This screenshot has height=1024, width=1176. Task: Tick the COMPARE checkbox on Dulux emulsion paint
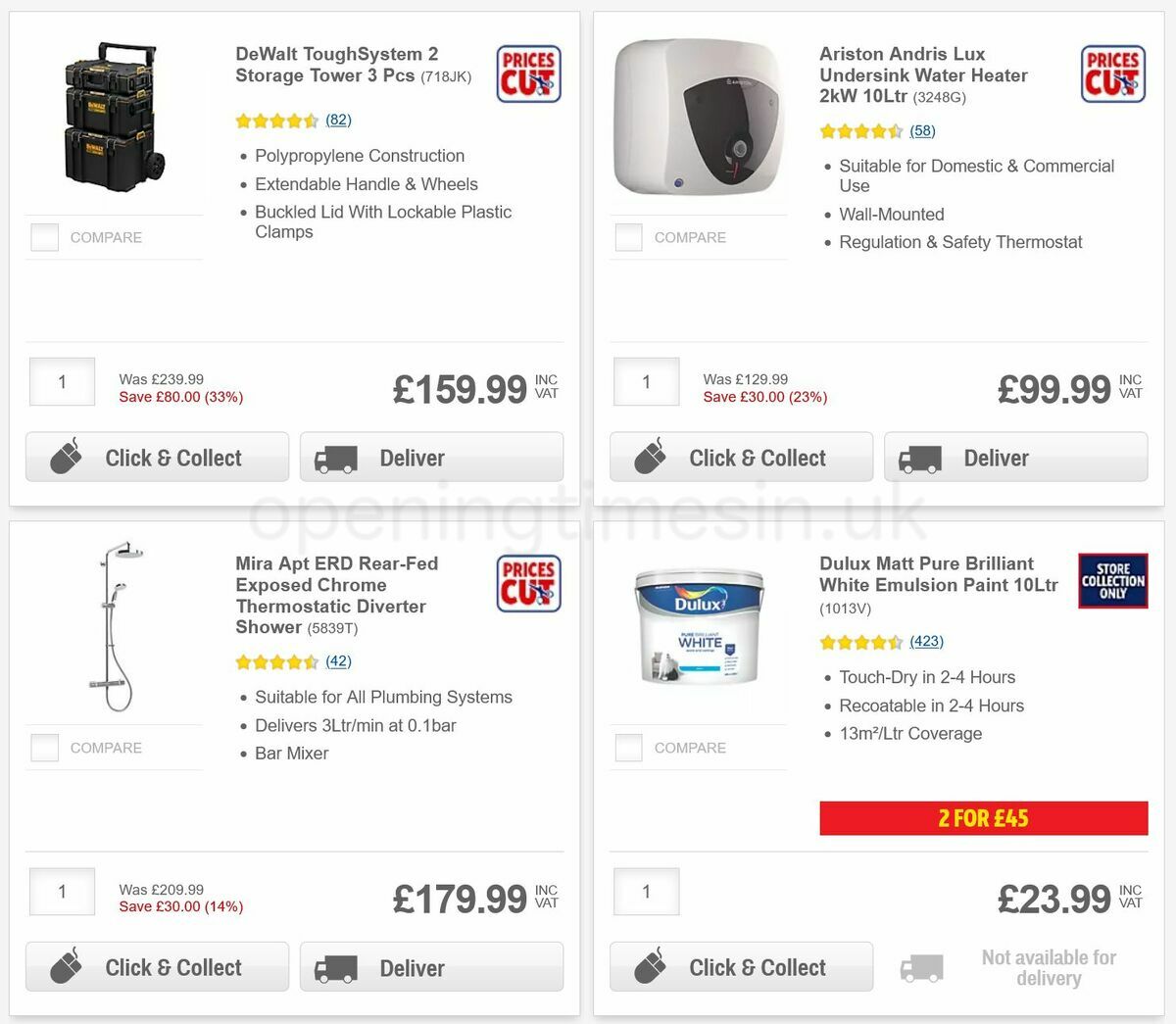point(628,747)
